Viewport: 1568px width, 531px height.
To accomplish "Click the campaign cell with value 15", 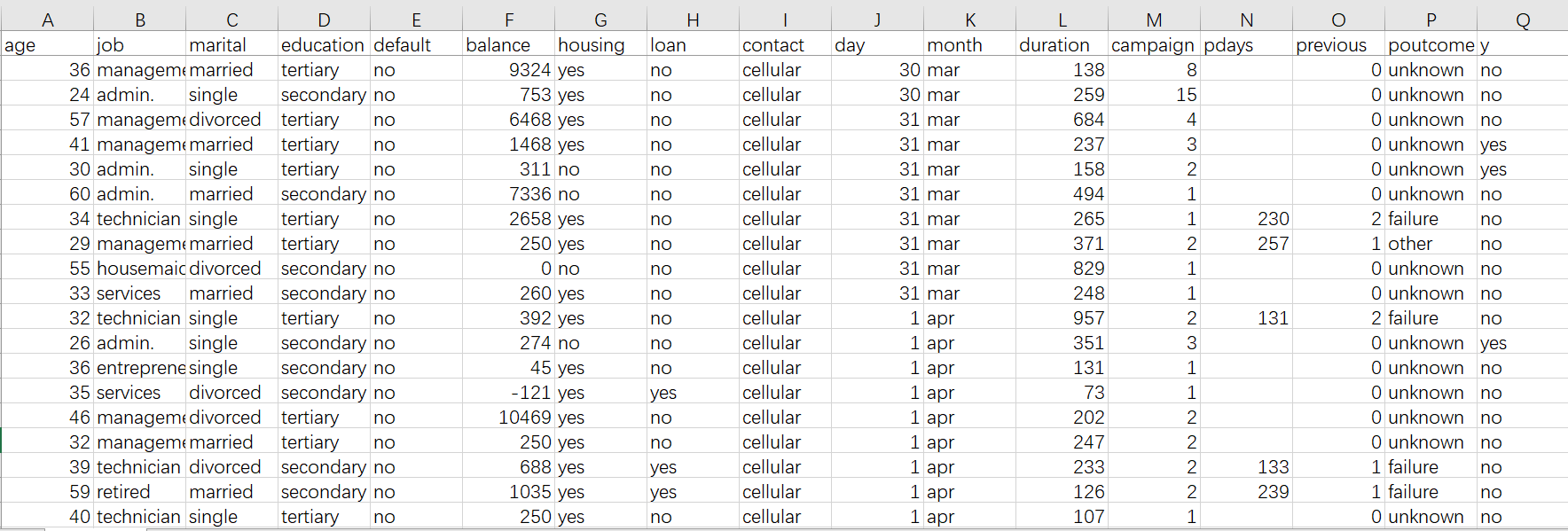I will (x=1186, y=95).
